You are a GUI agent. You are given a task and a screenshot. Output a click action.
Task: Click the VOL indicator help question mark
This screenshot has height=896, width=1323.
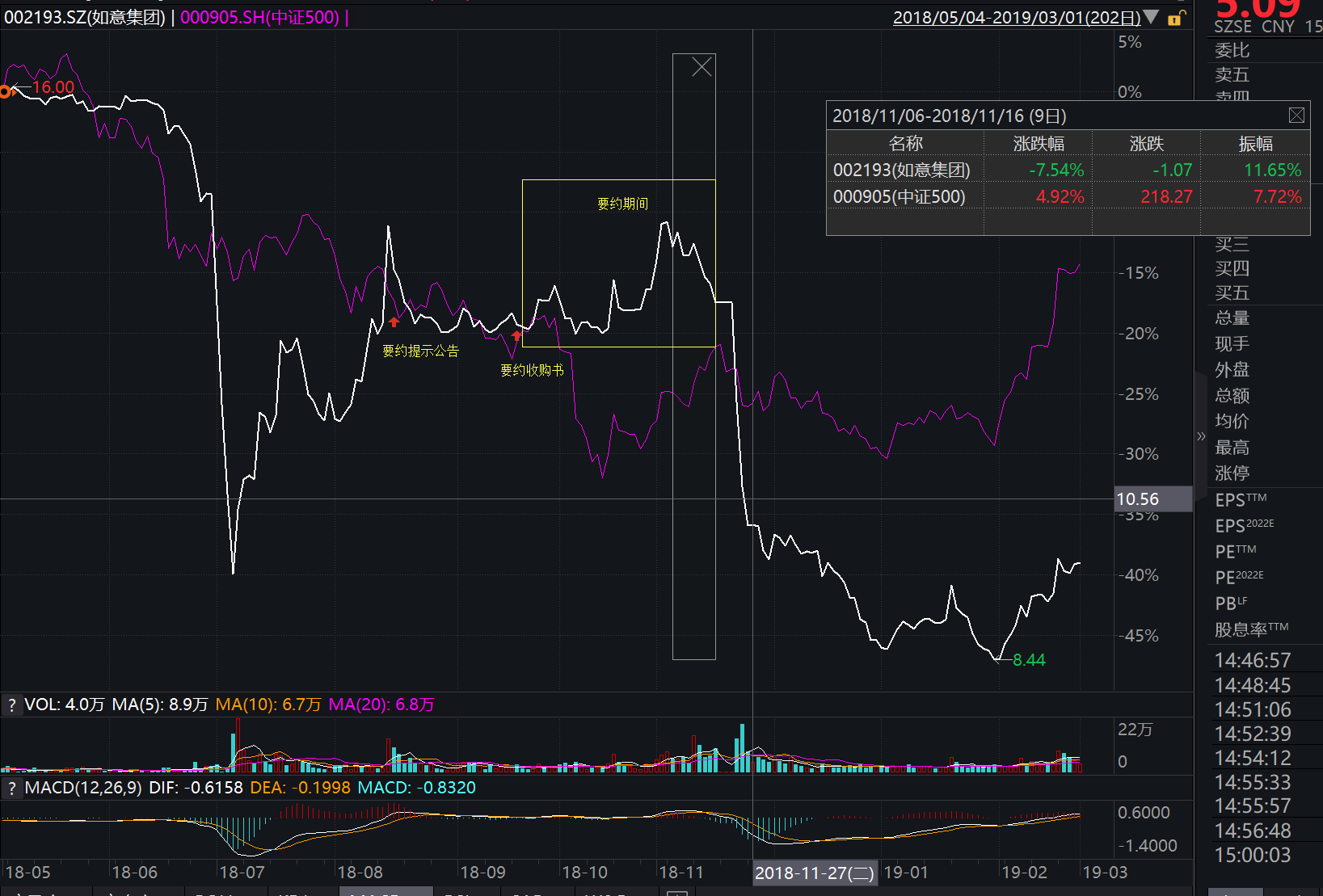tap(11, 705)
